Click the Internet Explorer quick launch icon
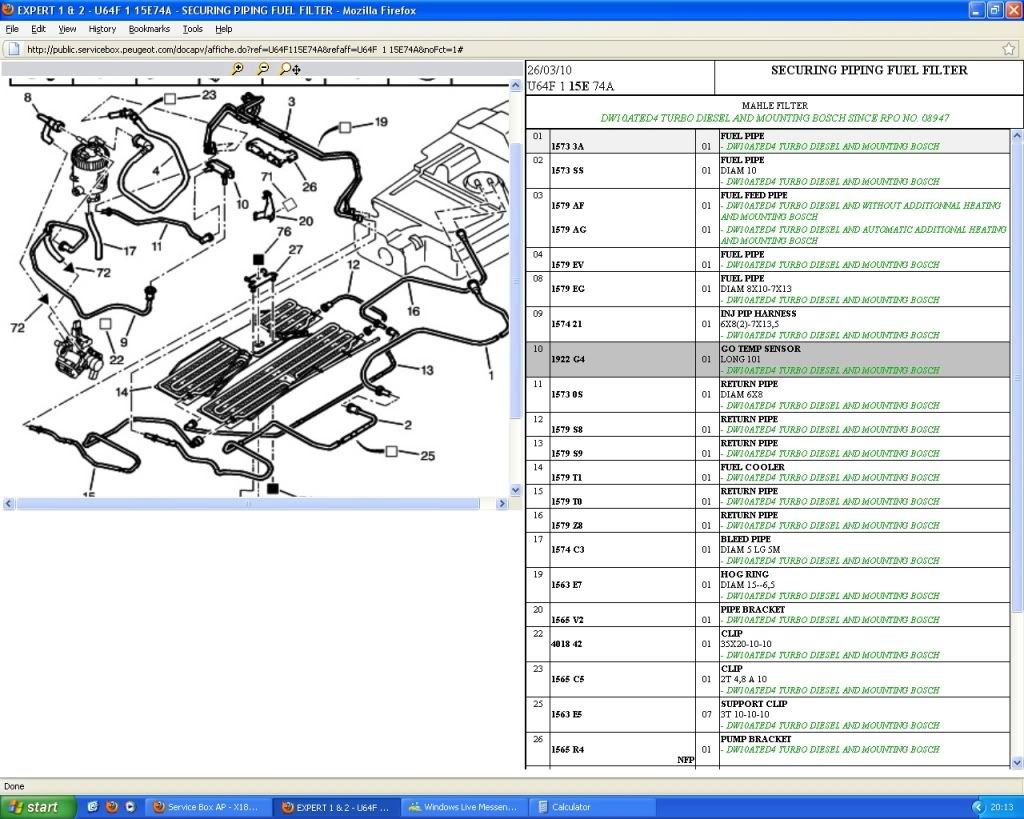 coord(93,806)
